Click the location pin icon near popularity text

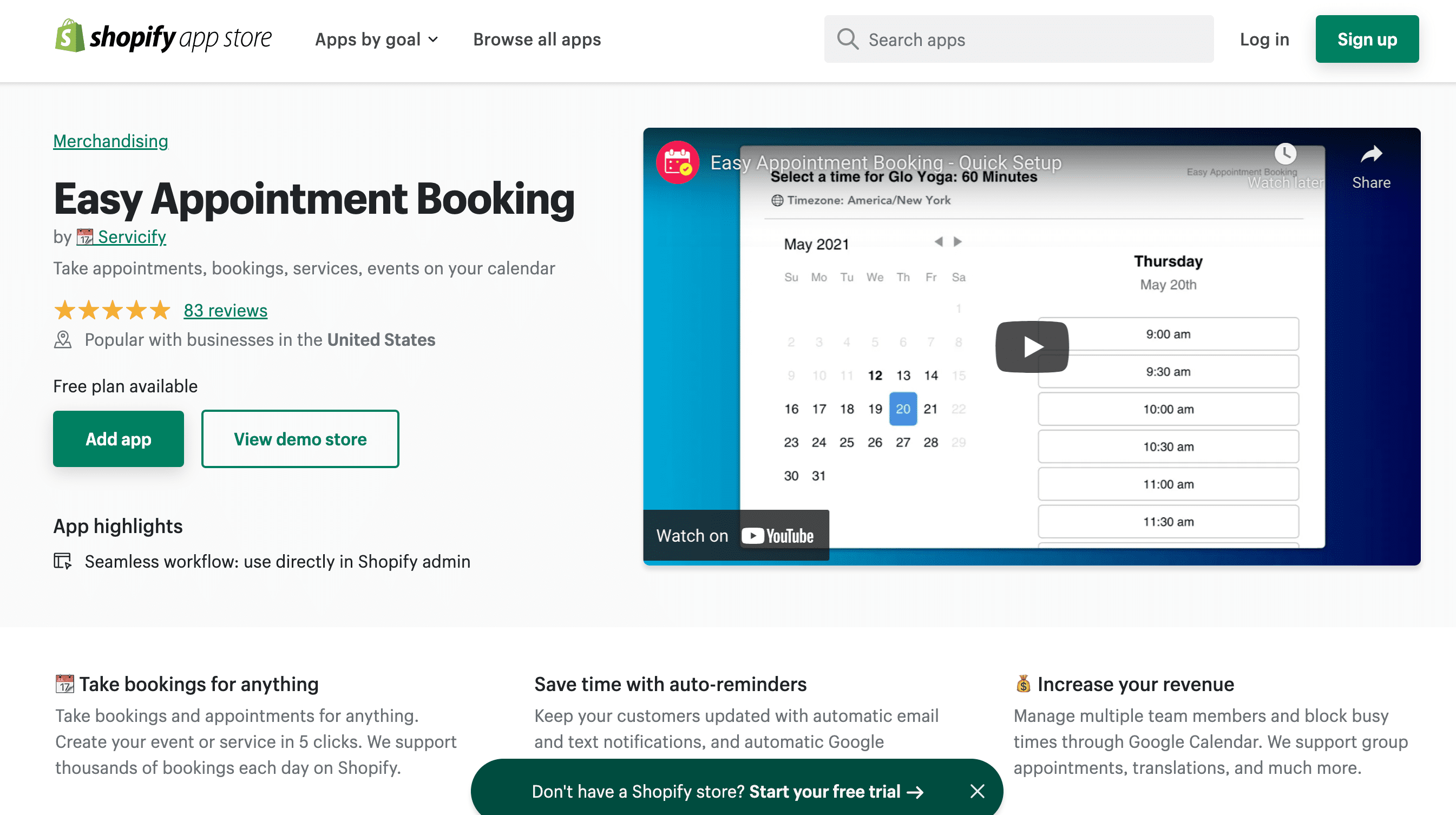pos(62,339)
